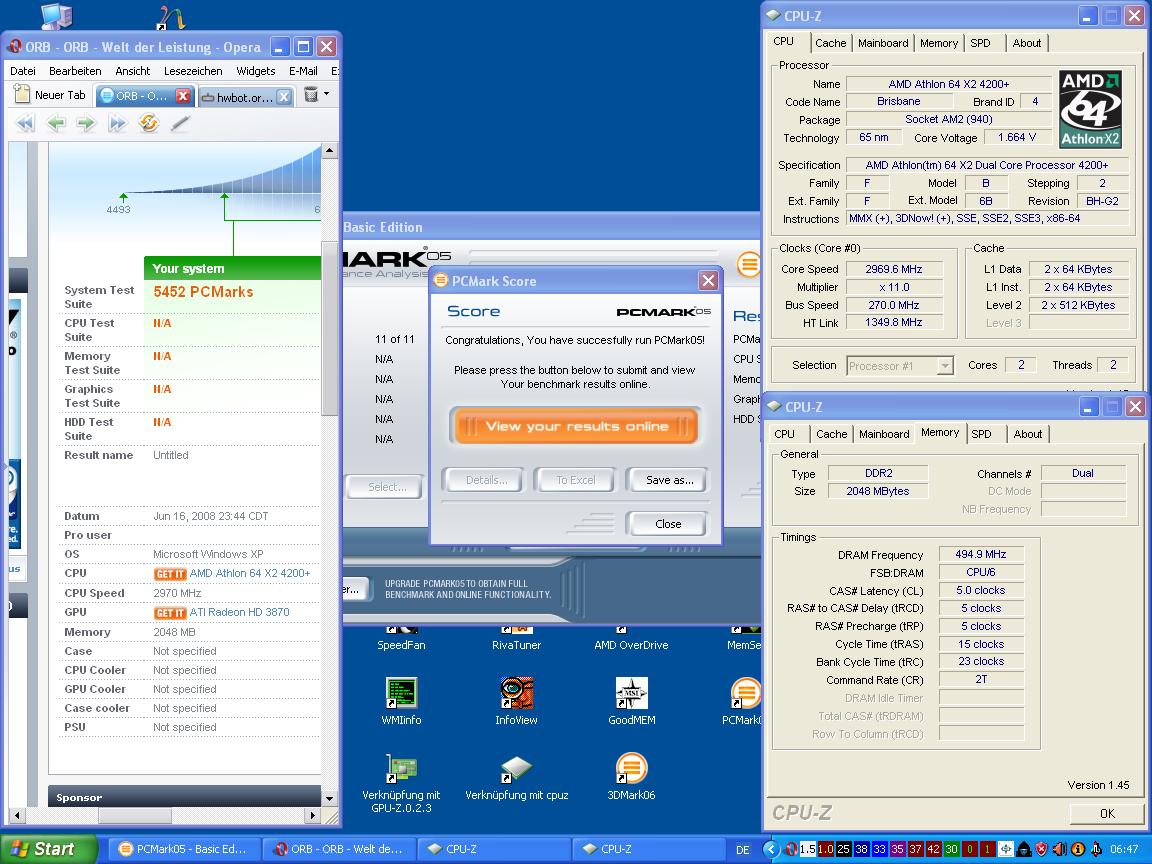Click ATI Radeon HD 3870 link
Image resolution: width=1152 pixels, height=864 pixels.
240,612
